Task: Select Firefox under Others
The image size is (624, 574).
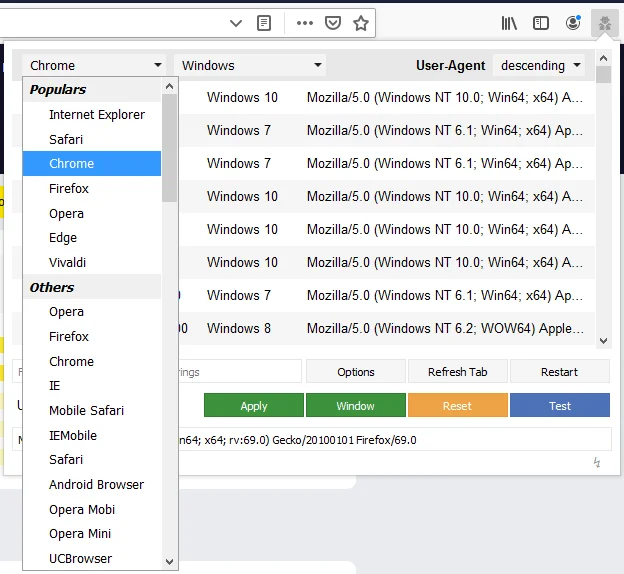Action: [92, 336]
